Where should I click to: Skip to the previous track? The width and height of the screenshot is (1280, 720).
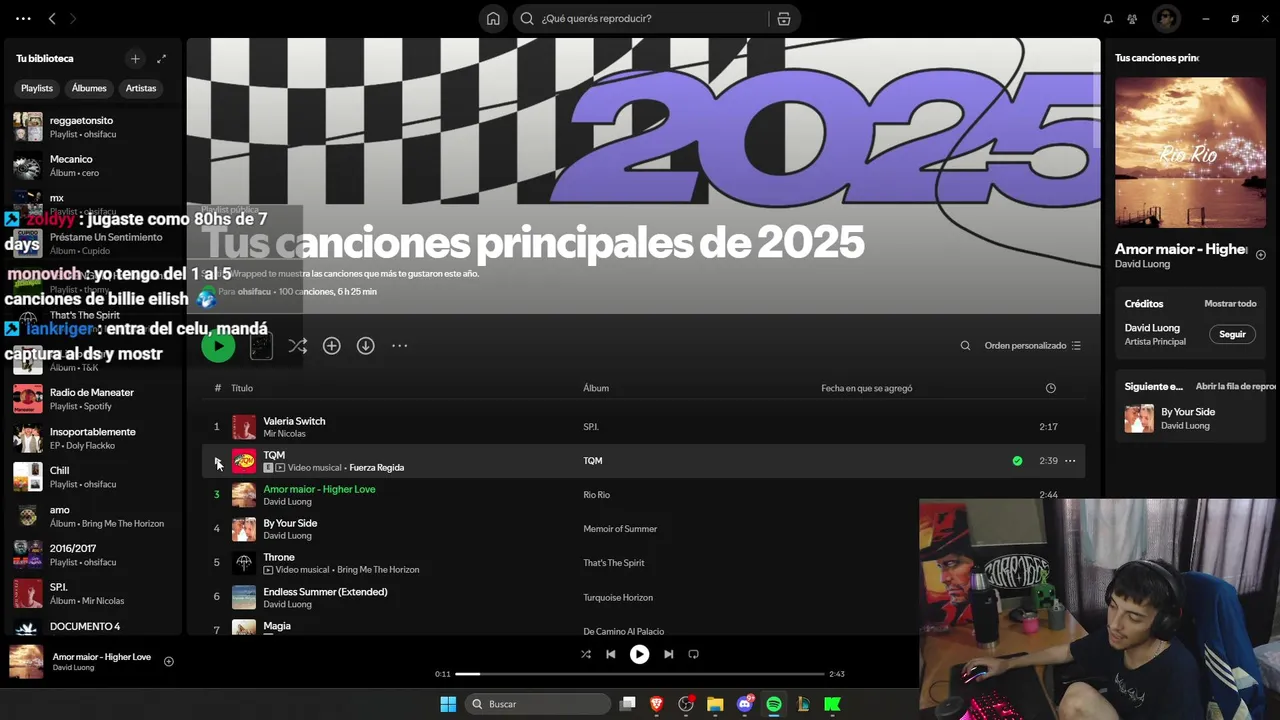click(611, 654)
